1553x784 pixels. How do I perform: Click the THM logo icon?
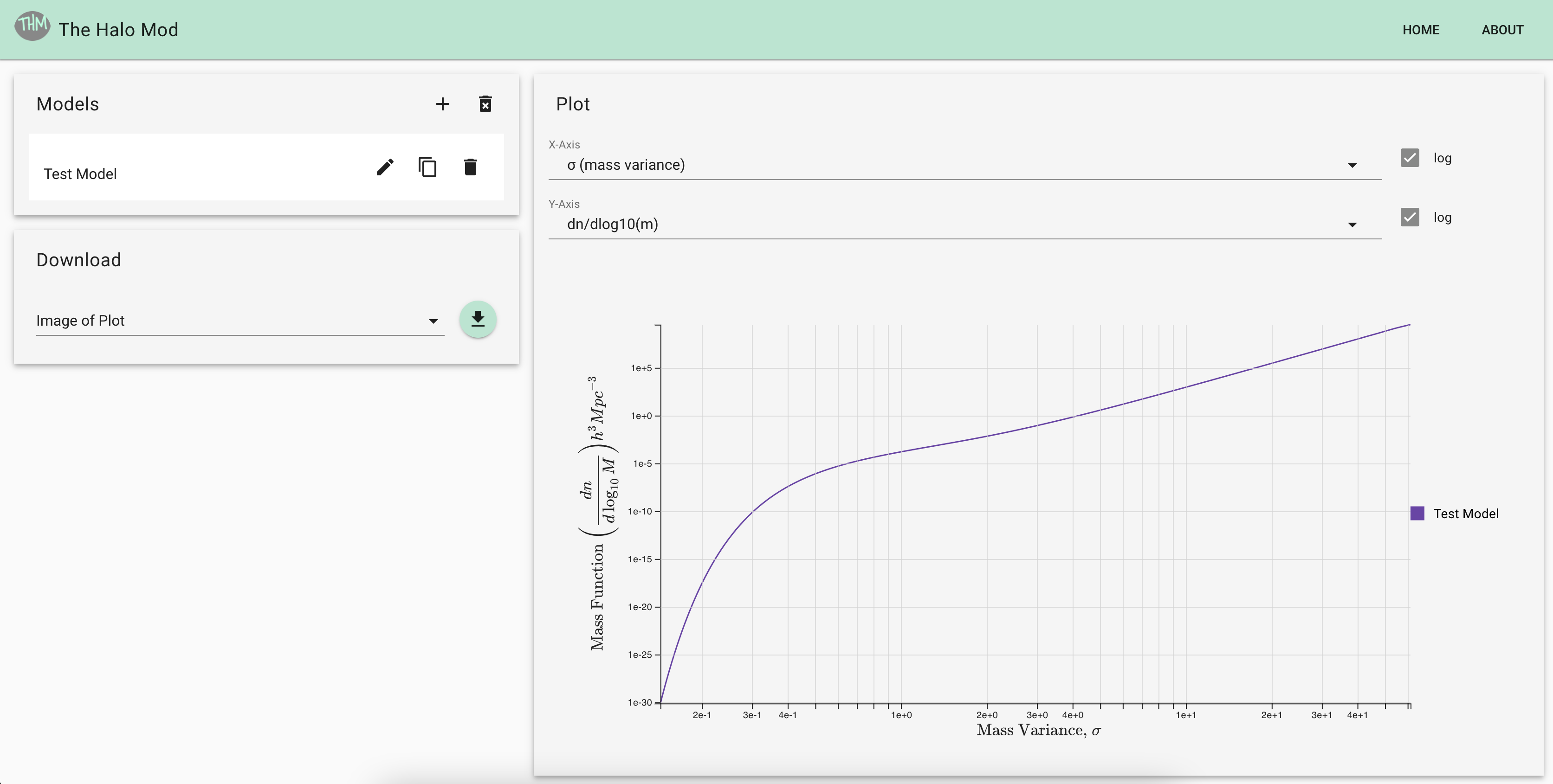point(32,26)
